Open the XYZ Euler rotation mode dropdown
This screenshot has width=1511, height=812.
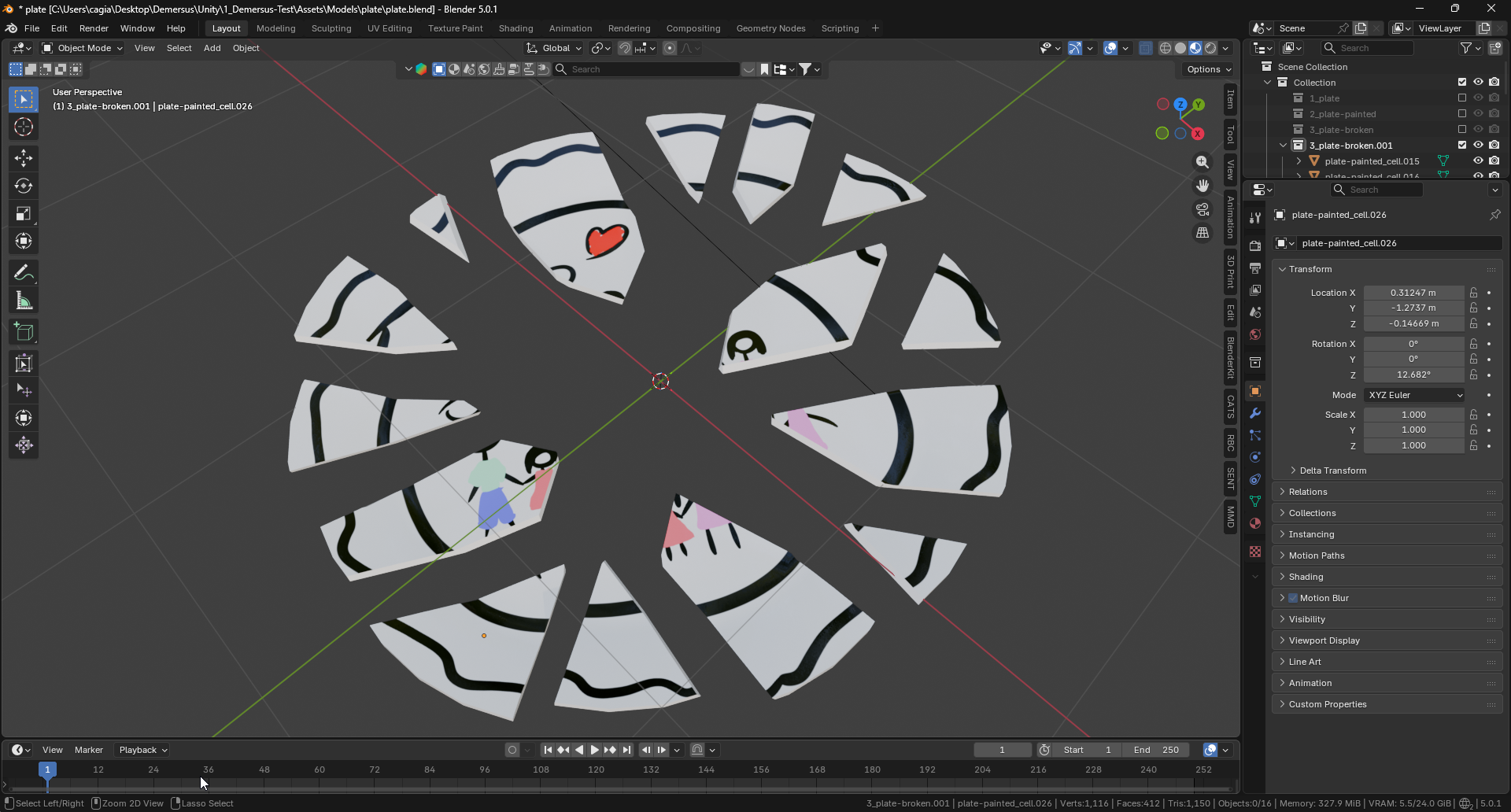pyautogui.click(x=1414, y=395)
